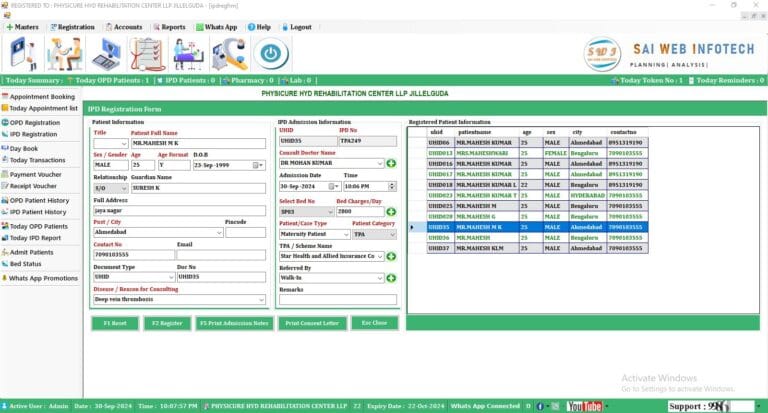Click the patient card toolbar icon
Screen dimensions: 768x413
pos(24,54)
